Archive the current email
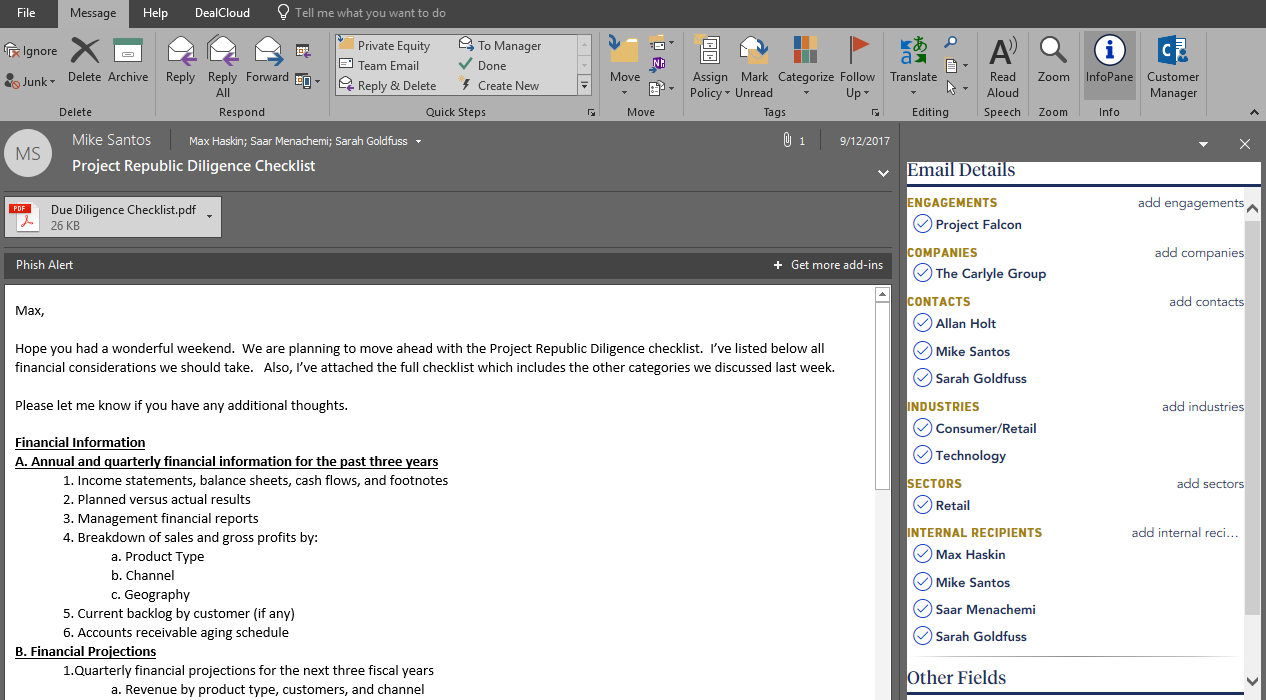This screenshot has height=700, width=1266. point(128,62)
